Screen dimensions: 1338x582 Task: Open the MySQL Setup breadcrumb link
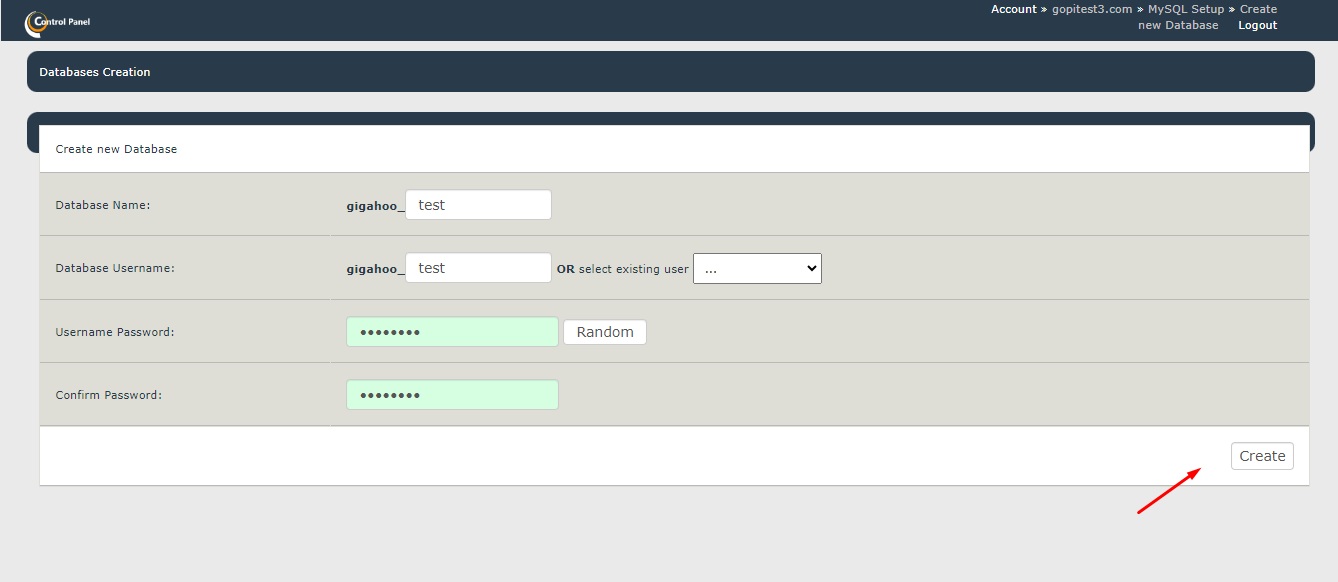(1186, 9)
